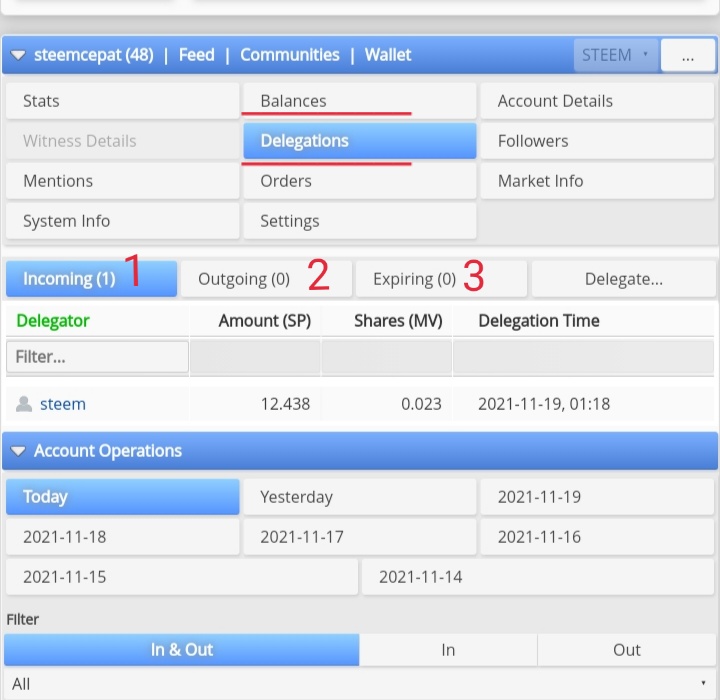The image size is (720, 700).
Task: Sort by Shares (MV) column header
Action: click(398, 321)
